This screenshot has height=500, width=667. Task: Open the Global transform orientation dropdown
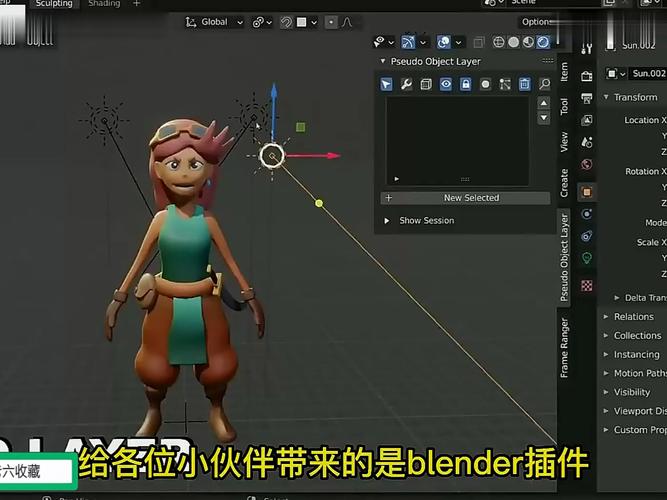[215, 22]
